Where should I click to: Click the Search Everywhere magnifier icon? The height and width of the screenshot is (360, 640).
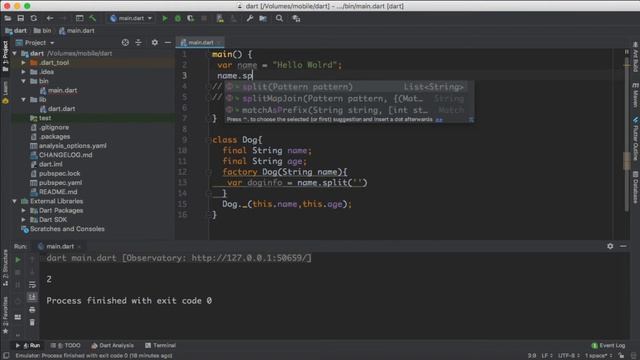pos(279,18)
